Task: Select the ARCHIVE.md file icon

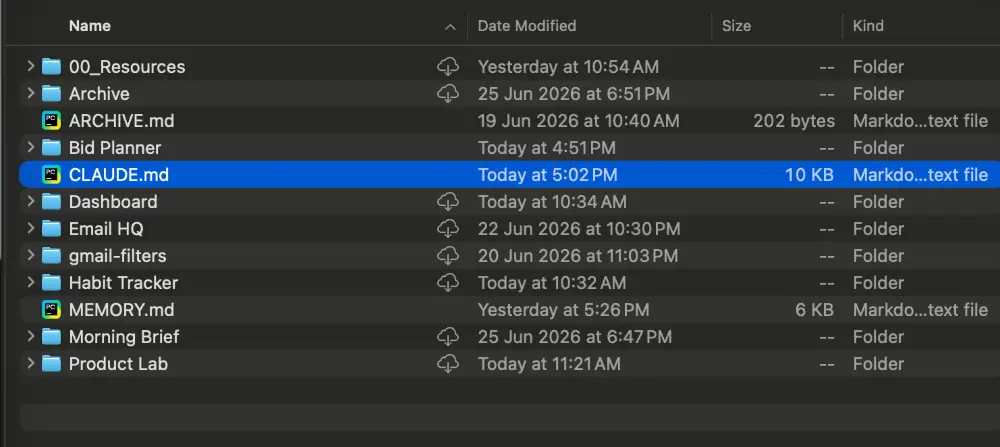Action: click(51, 121)
